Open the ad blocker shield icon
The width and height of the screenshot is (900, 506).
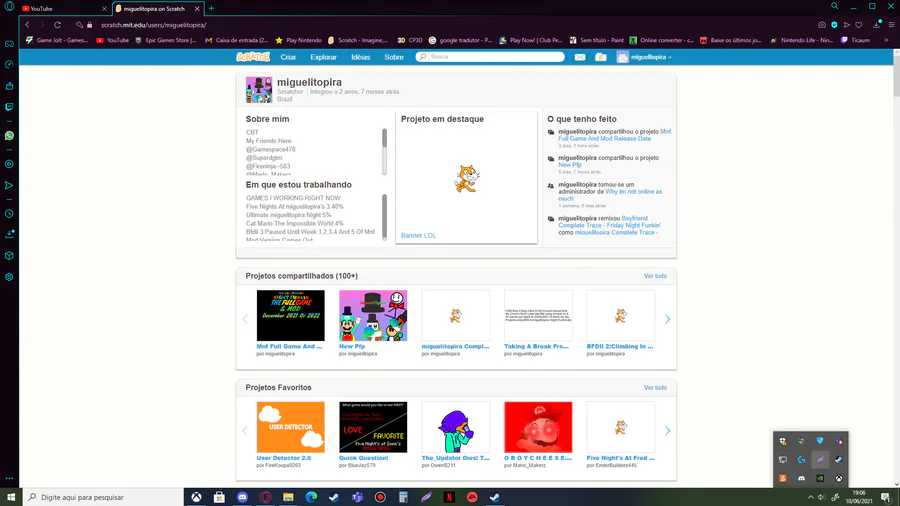click(x=835, y=25)
